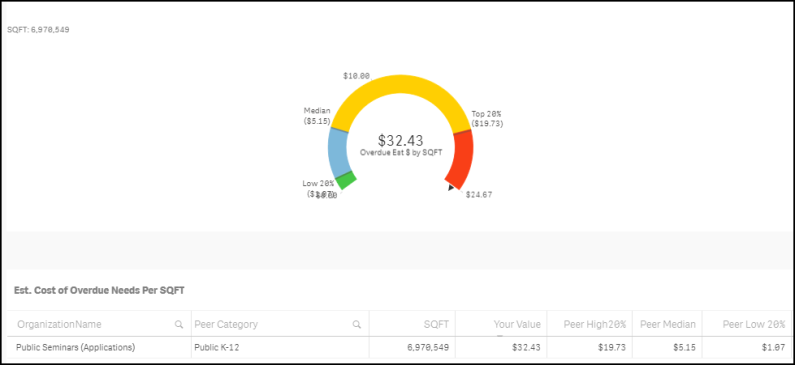Click the Overdue Est $ by SQFT label
Viewport: 795px width, 365px height.
tap(401, 152)
